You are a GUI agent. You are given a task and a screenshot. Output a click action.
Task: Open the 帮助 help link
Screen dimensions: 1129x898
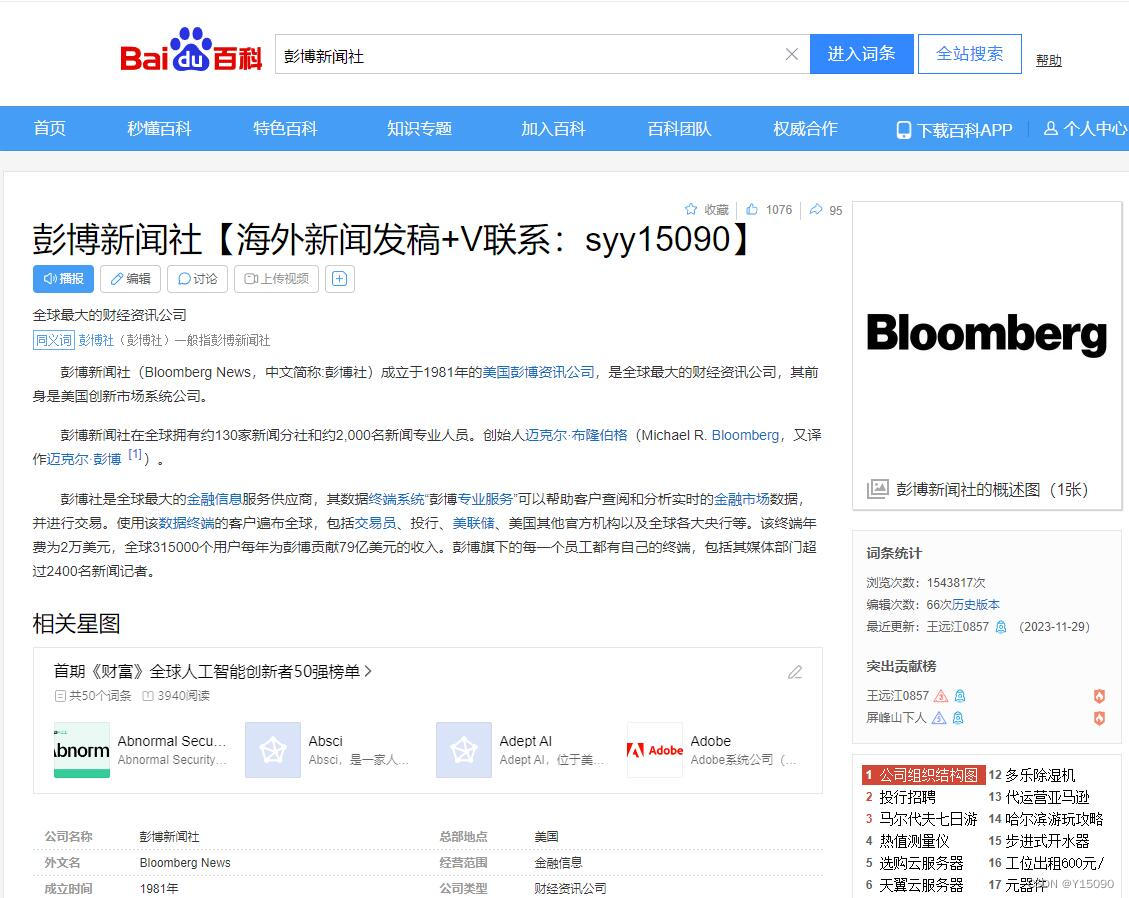point(1048,60)
